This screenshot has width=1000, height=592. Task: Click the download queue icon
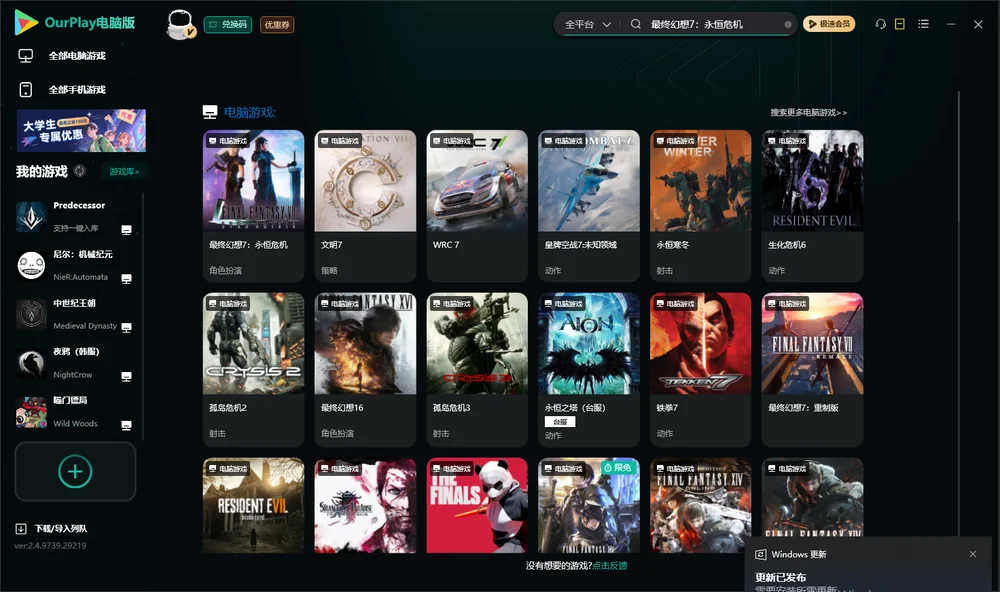click(x=21, y=529)
